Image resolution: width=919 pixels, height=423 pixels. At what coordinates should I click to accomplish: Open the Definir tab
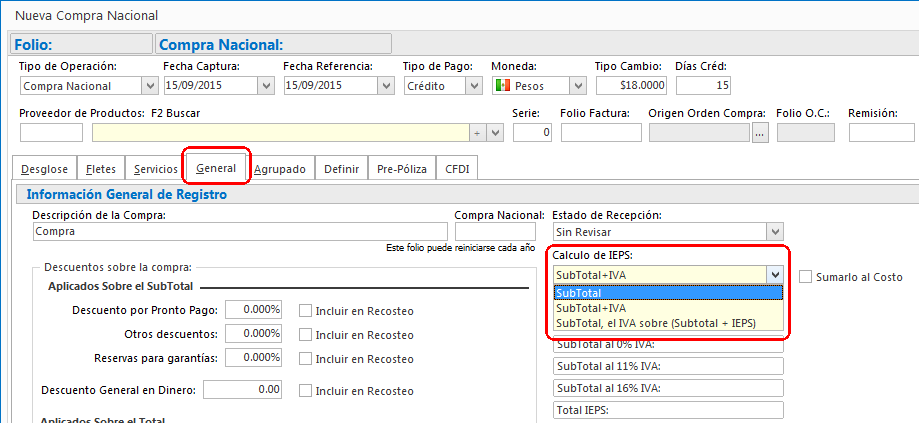tap(342, 169)
